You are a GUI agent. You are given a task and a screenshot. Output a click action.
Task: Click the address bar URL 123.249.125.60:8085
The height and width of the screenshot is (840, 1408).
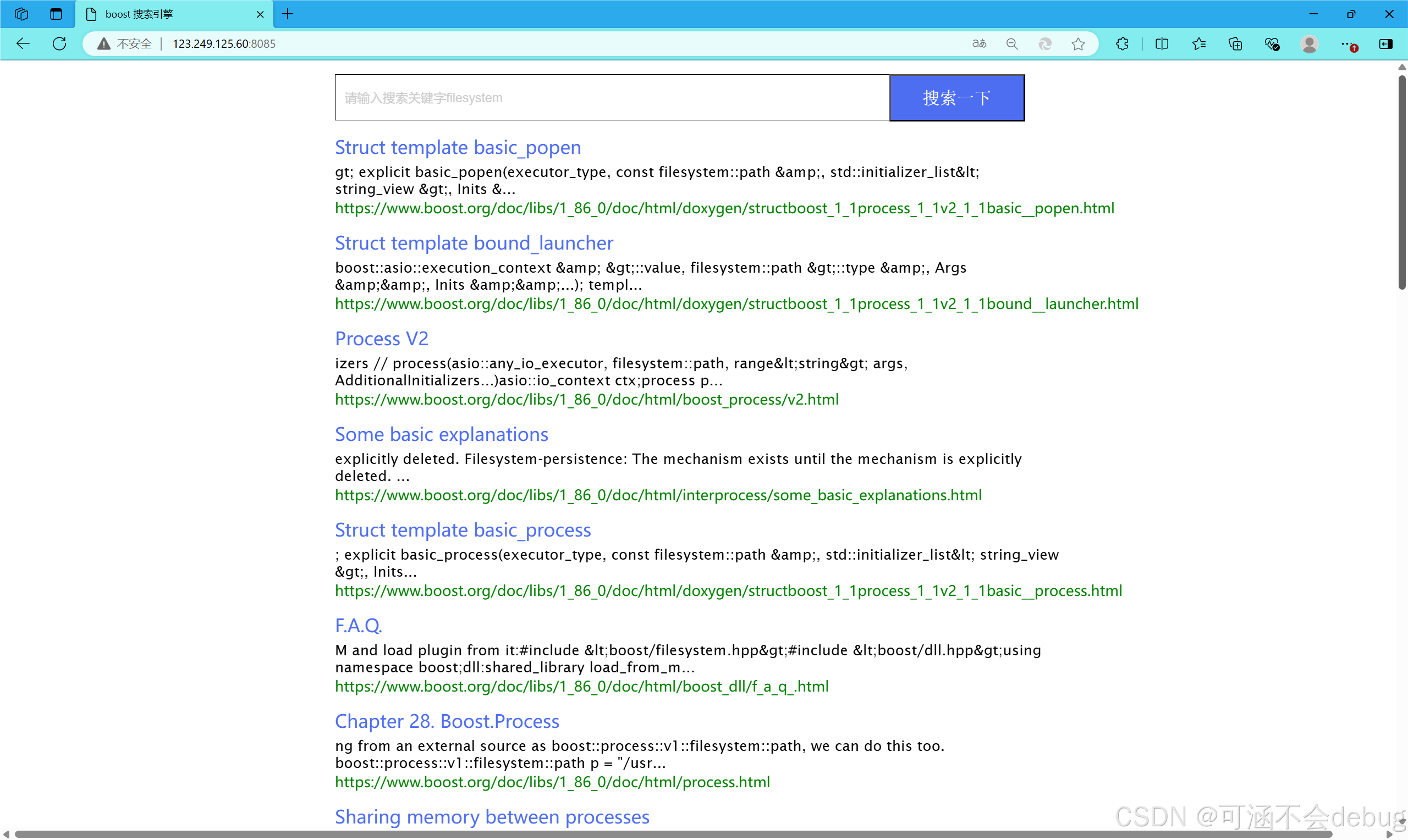[x=224, y=43]
